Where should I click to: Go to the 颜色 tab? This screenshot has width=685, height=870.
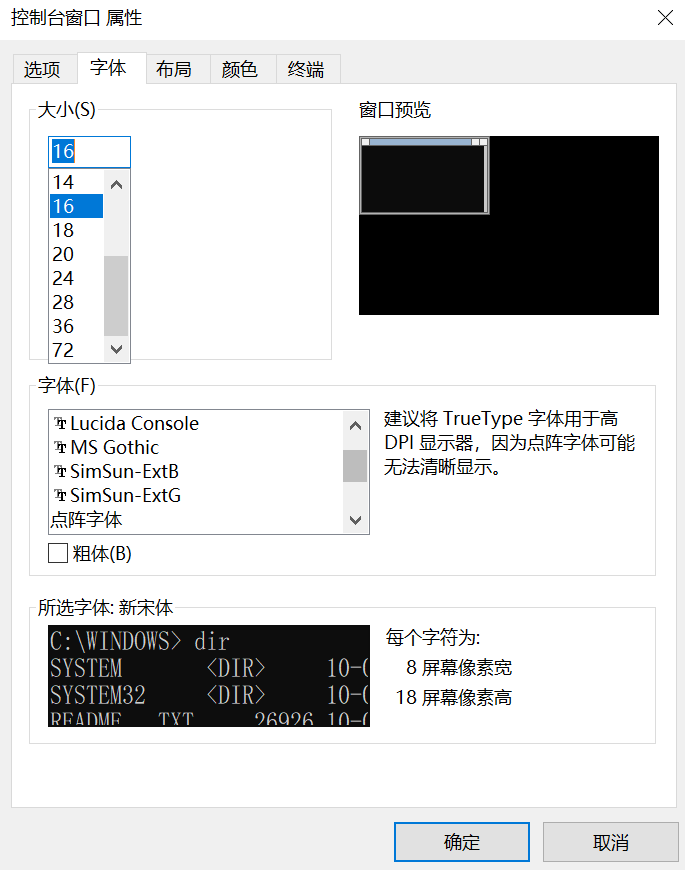pyautogui.click(x=243, y=69)
